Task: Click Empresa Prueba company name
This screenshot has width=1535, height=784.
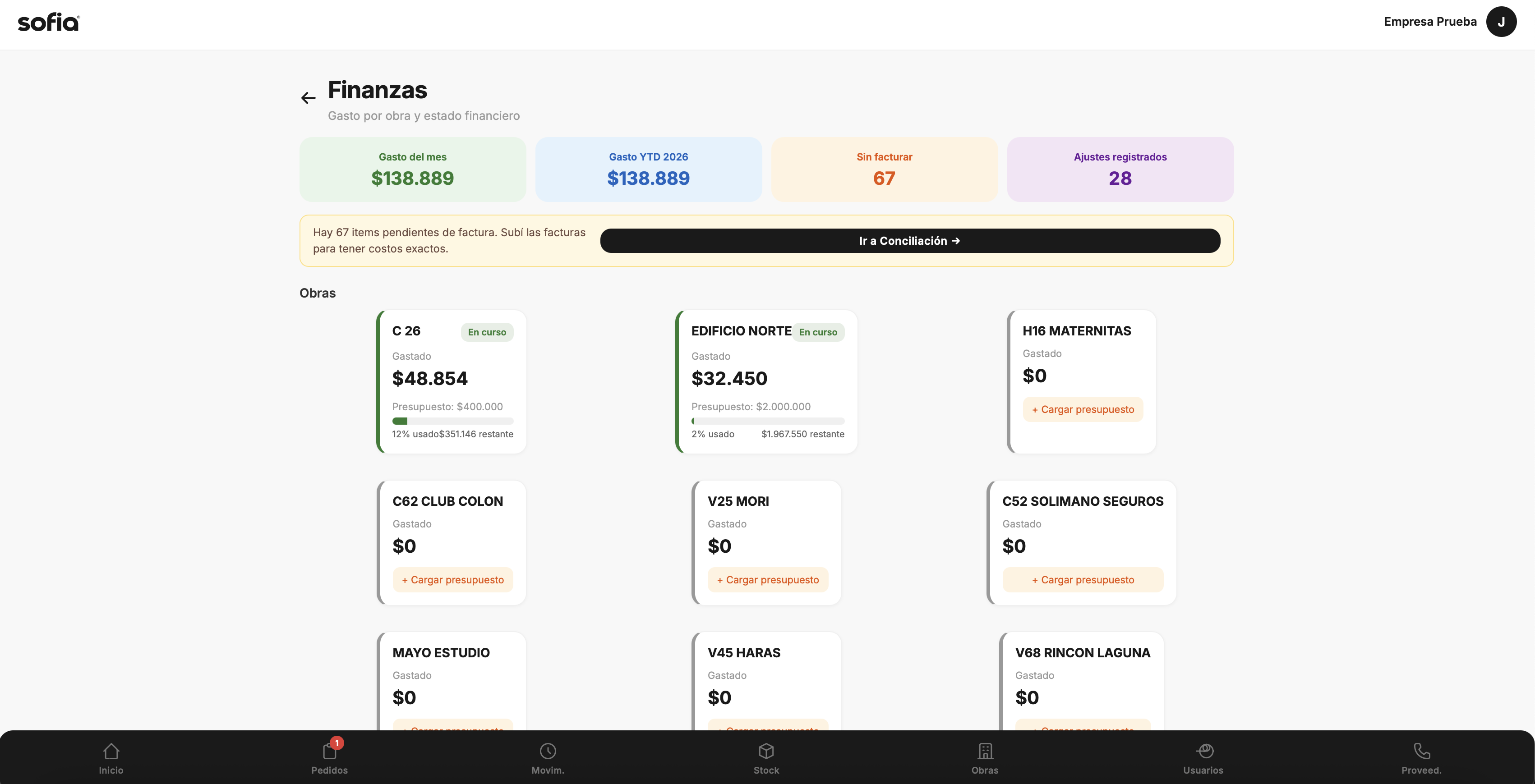Action: coord(1430,22)
